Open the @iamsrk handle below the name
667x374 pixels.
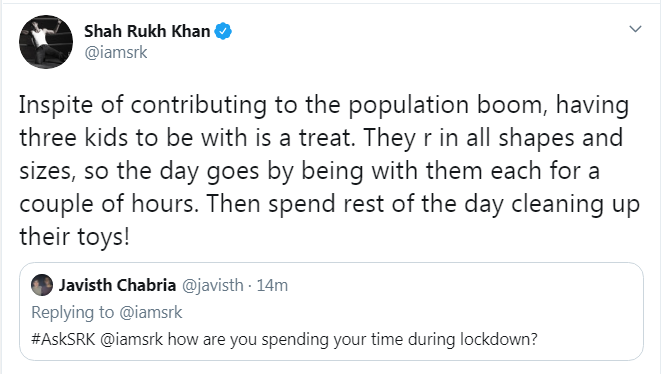(x=116, y=53)
